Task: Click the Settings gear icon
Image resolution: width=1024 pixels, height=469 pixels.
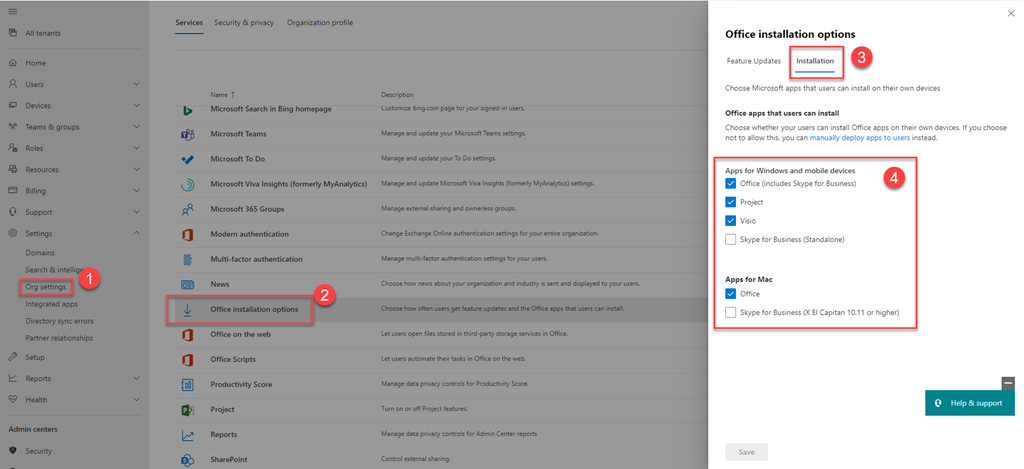Action: pyautogui.click(x=12, y=233)
